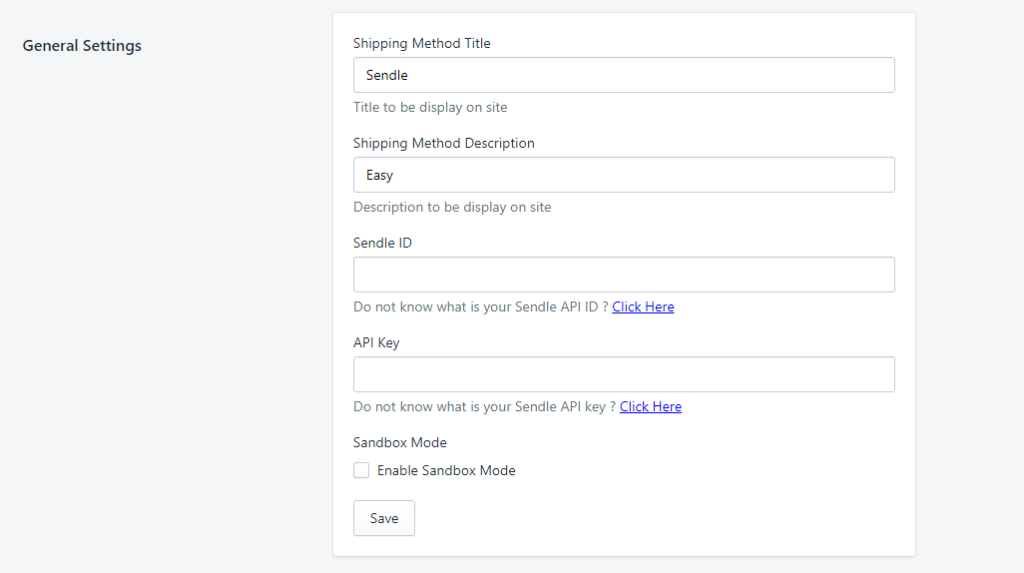The height and width of the screenshot is (573, 1024).
Task: Click into the empty Sendle ID field
Action: tap(624, 274)
